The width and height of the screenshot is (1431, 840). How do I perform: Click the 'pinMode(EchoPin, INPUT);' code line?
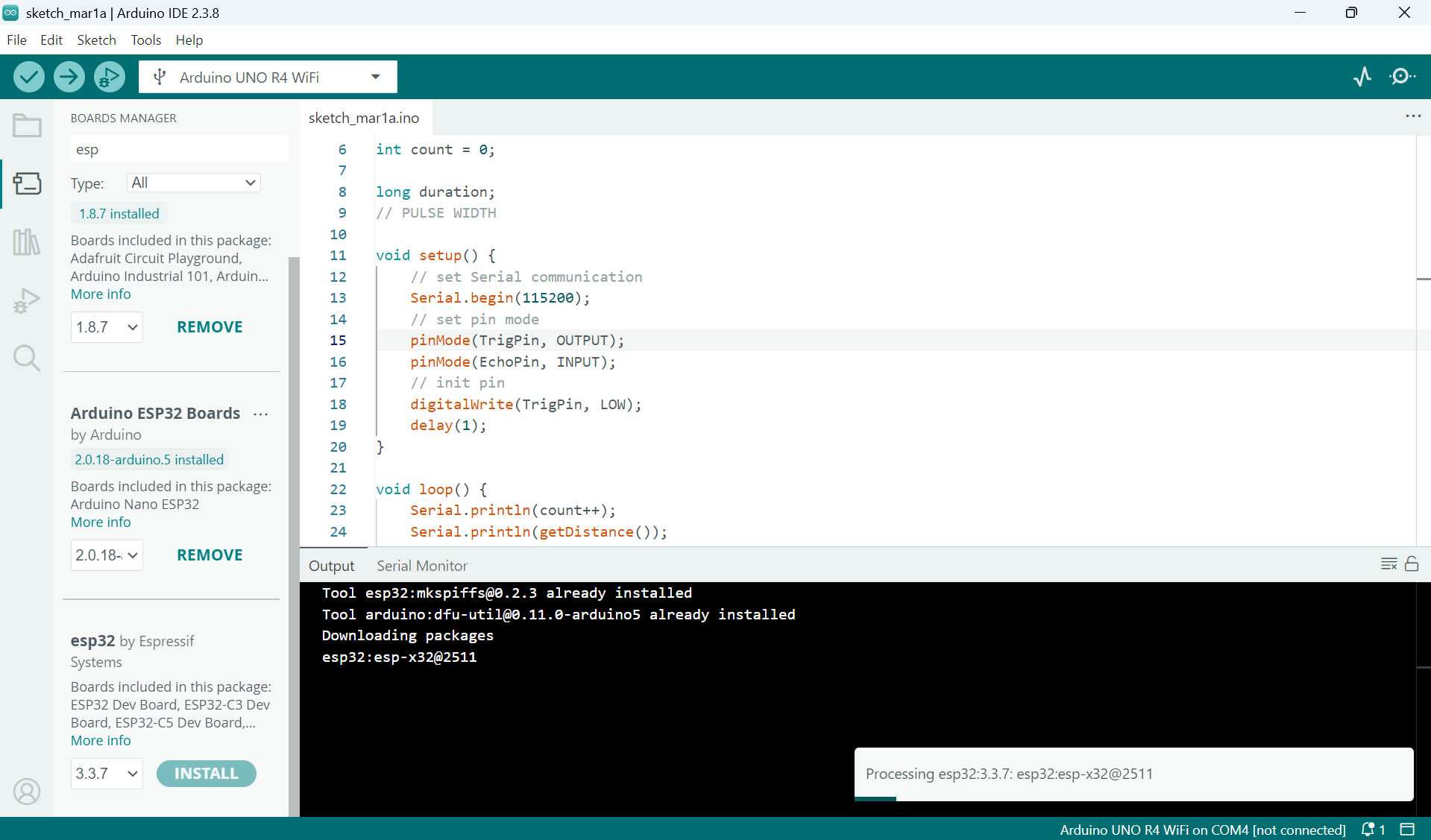coord(513,362)
